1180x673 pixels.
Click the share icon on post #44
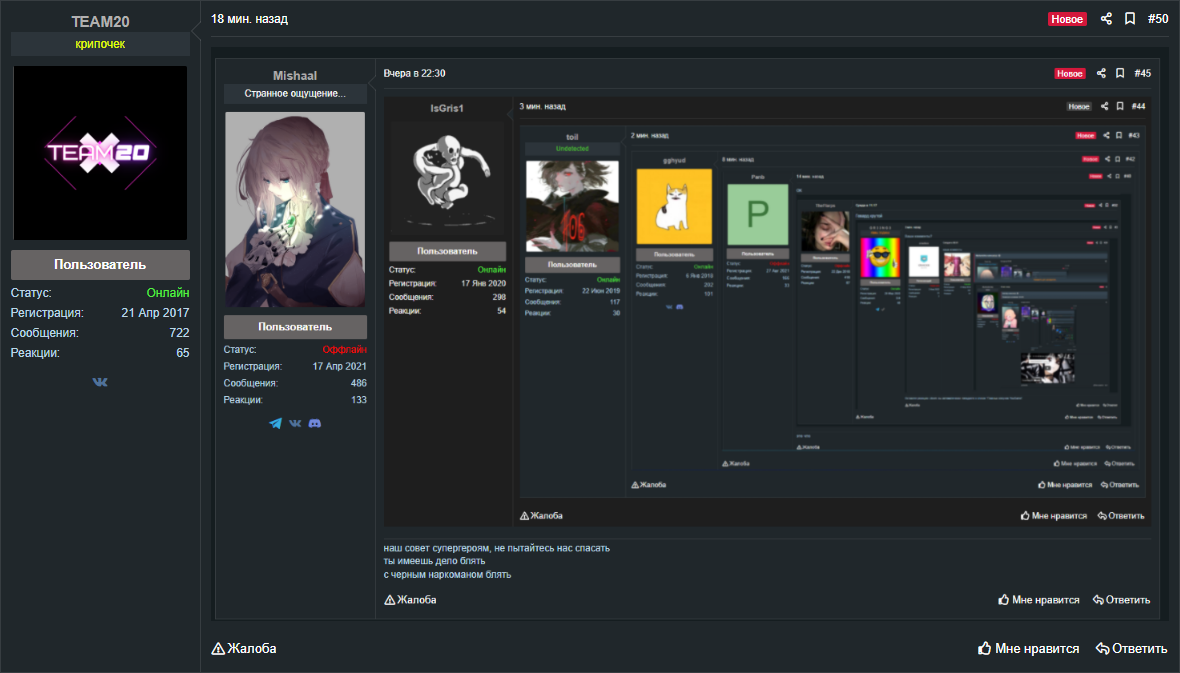pyautogui.click(x=1105, y=107)
